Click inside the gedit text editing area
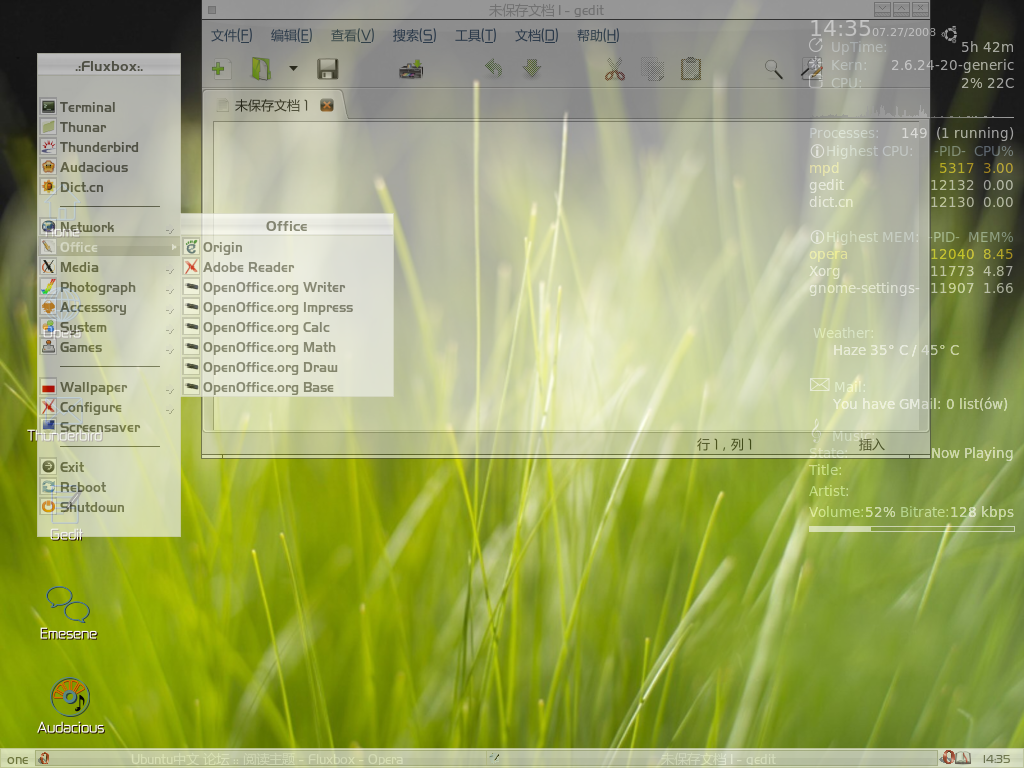The width and height of the screenshot is (1024, 768). [568, 274]
